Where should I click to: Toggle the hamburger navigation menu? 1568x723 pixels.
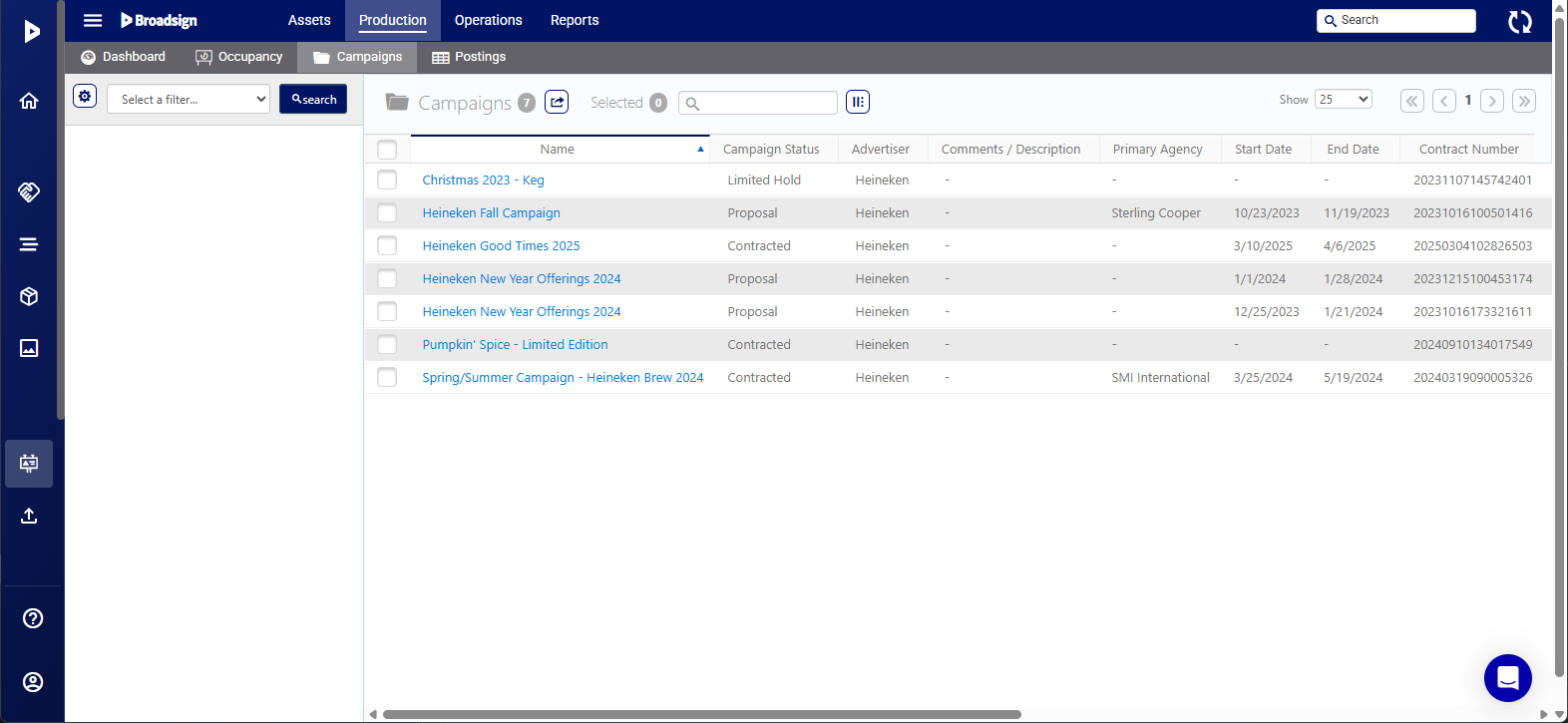tap(93, 20)
